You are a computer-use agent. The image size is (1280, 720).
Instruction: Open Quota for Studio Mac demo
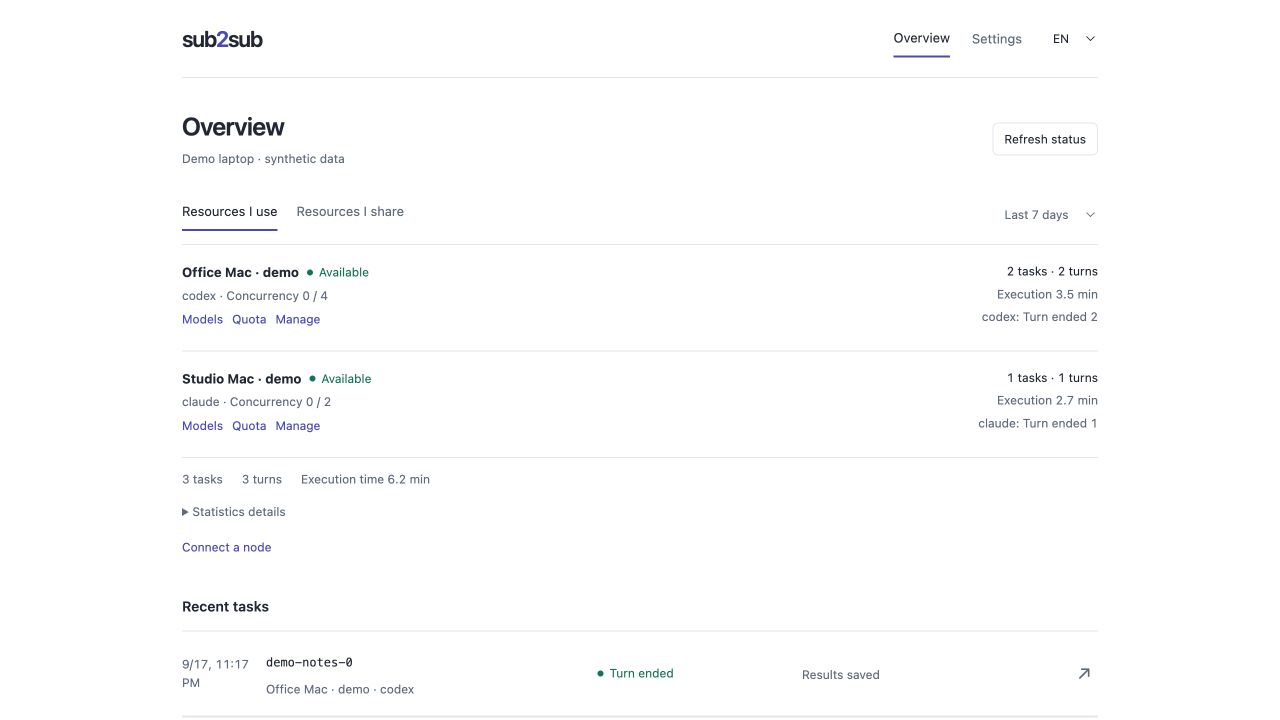[249, 426]
